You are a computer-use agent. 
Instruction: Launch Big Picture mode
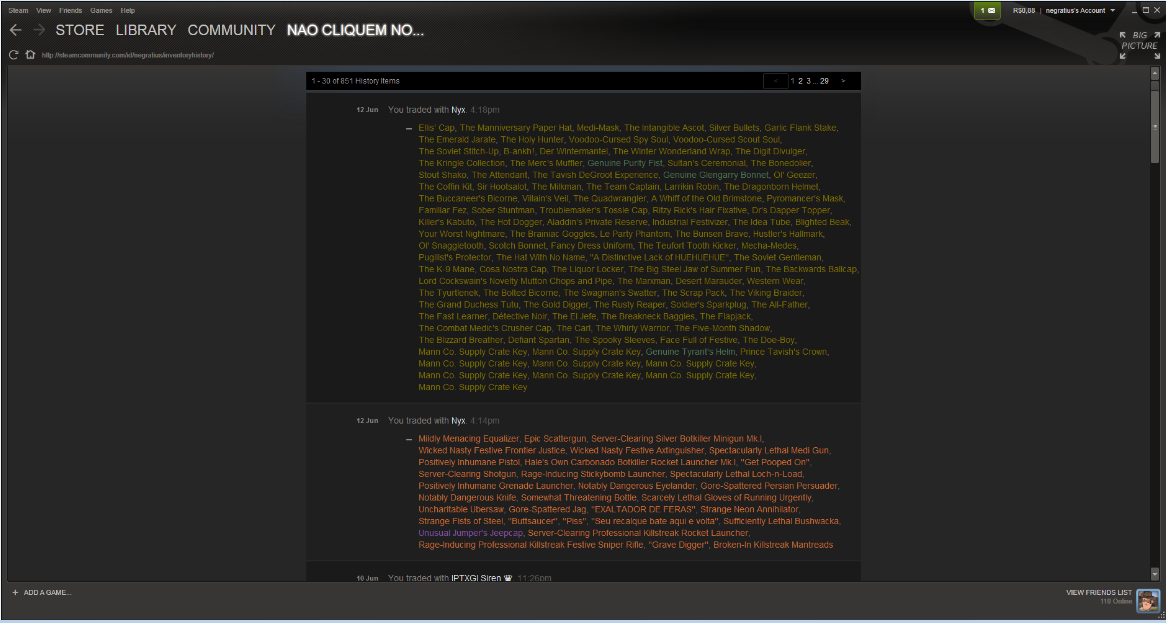pos(1139,45)
